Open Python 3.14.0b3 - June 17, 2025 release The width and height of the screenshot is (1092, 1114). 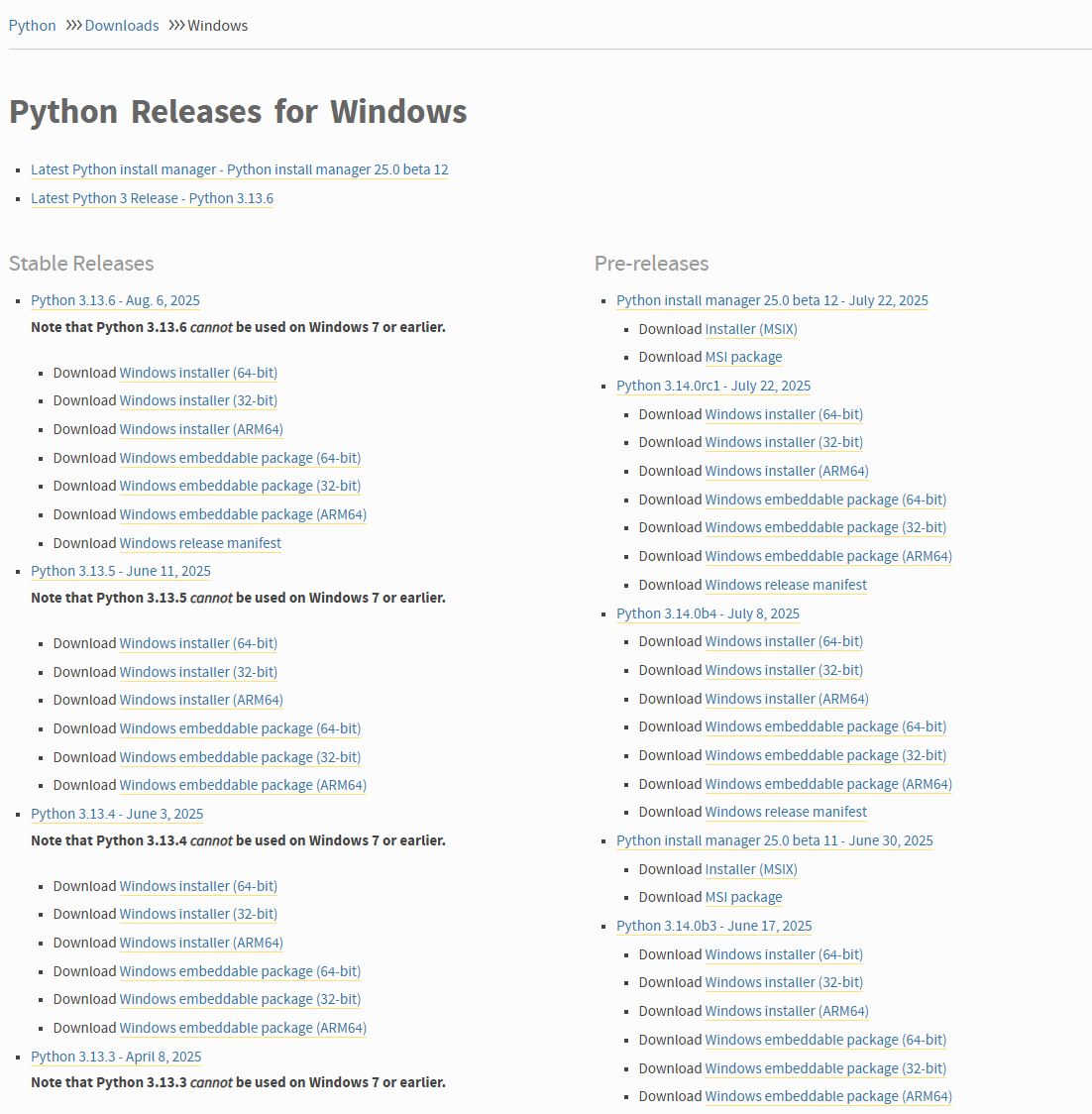point(714,927)
